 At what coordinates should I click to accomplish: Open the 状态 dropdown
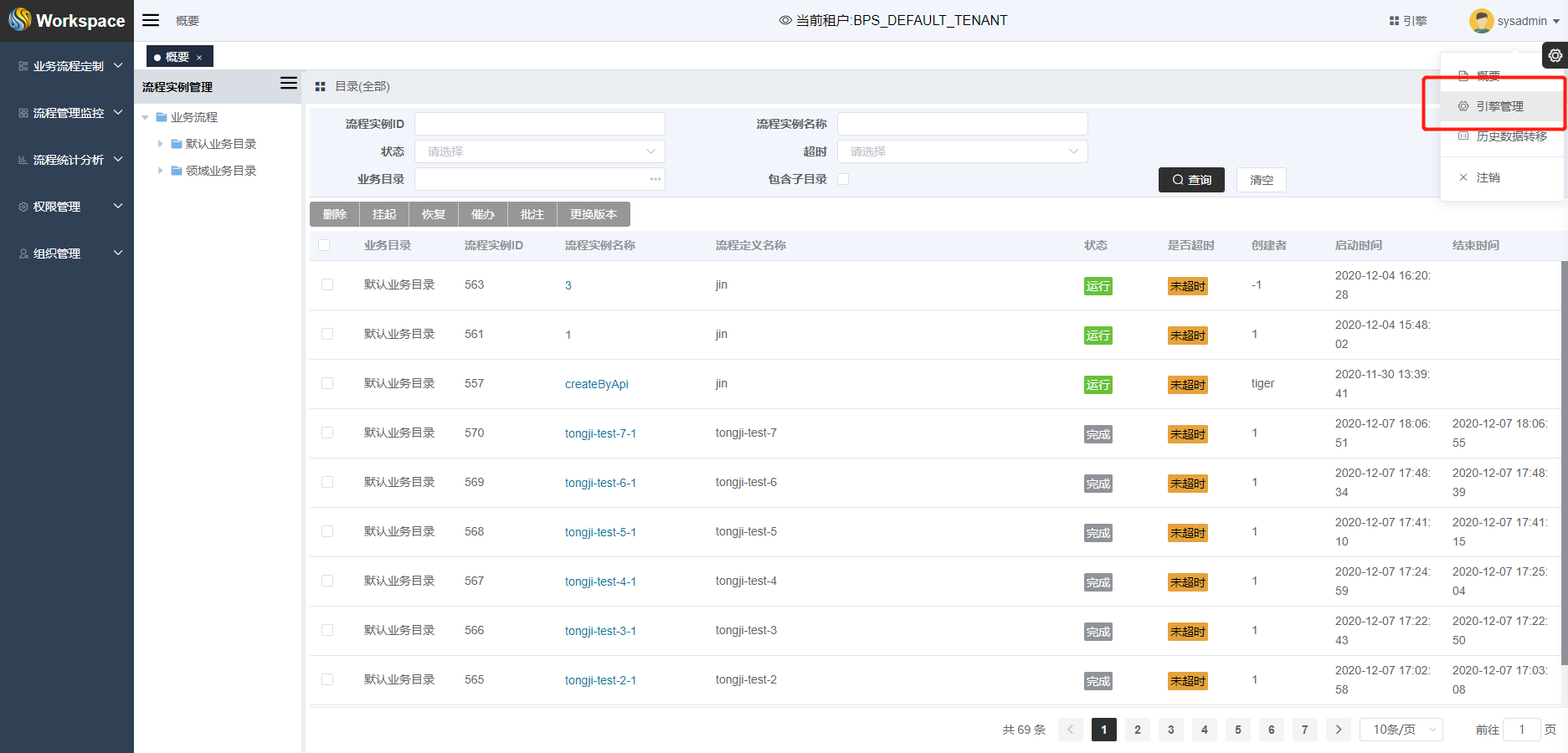(539, 151)
